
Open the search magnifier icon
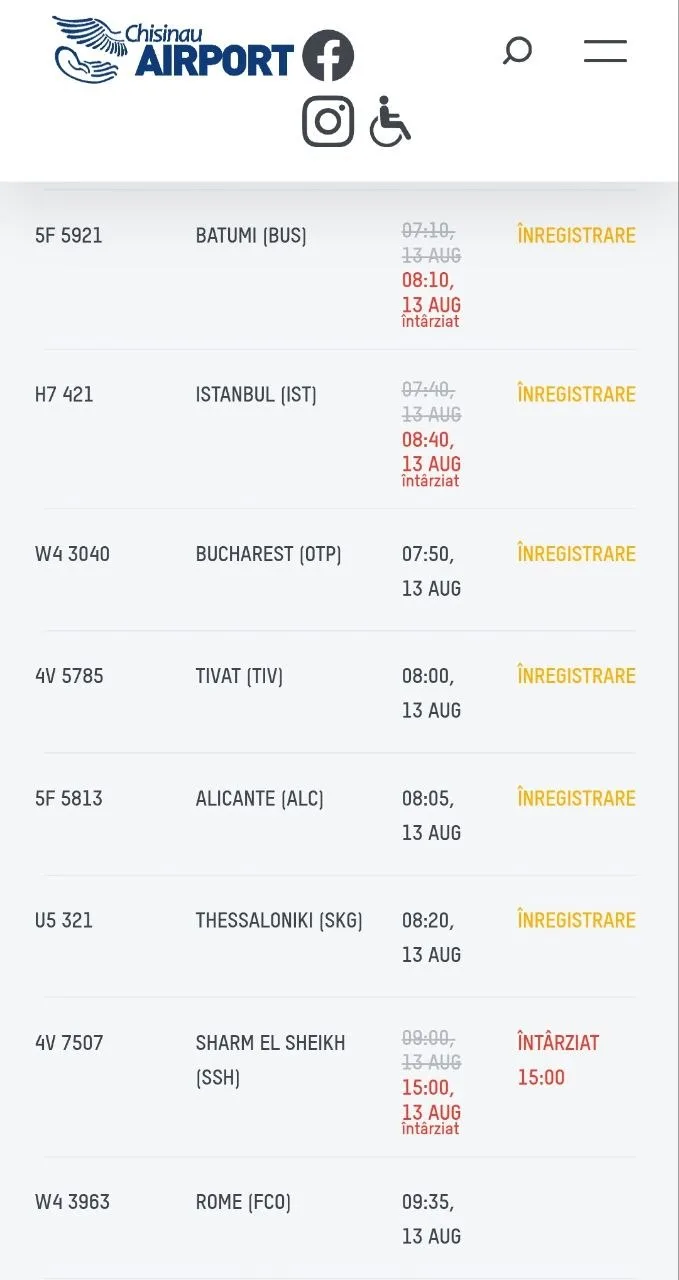(517, 51)
